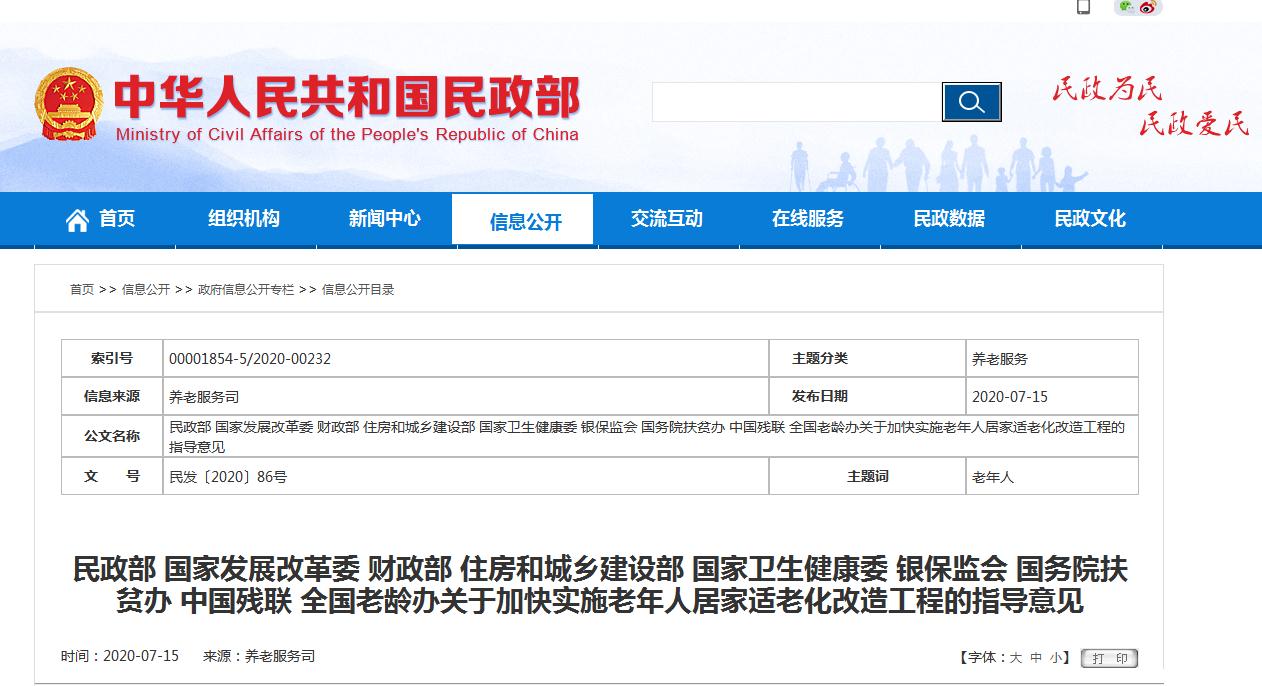1262x686 pixels.
Task: Open the 交流互动 navigation tab
Action: coord(667,219)
